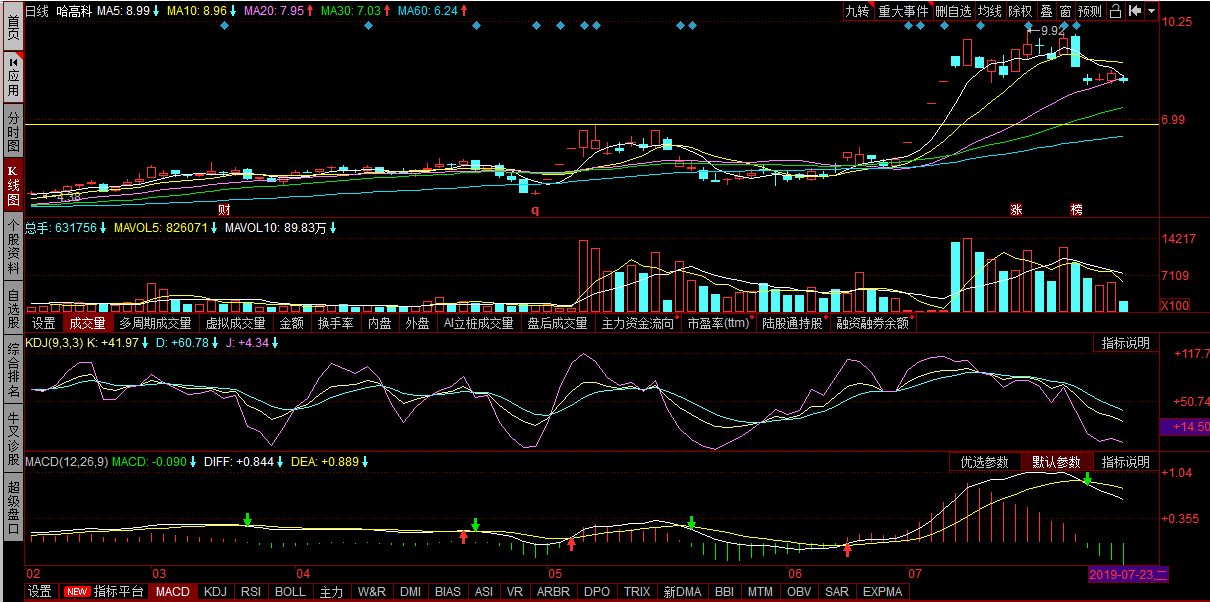Select 优选参数 for MACD
This screenshot has width=1210, height=602.
pos(985,462)
